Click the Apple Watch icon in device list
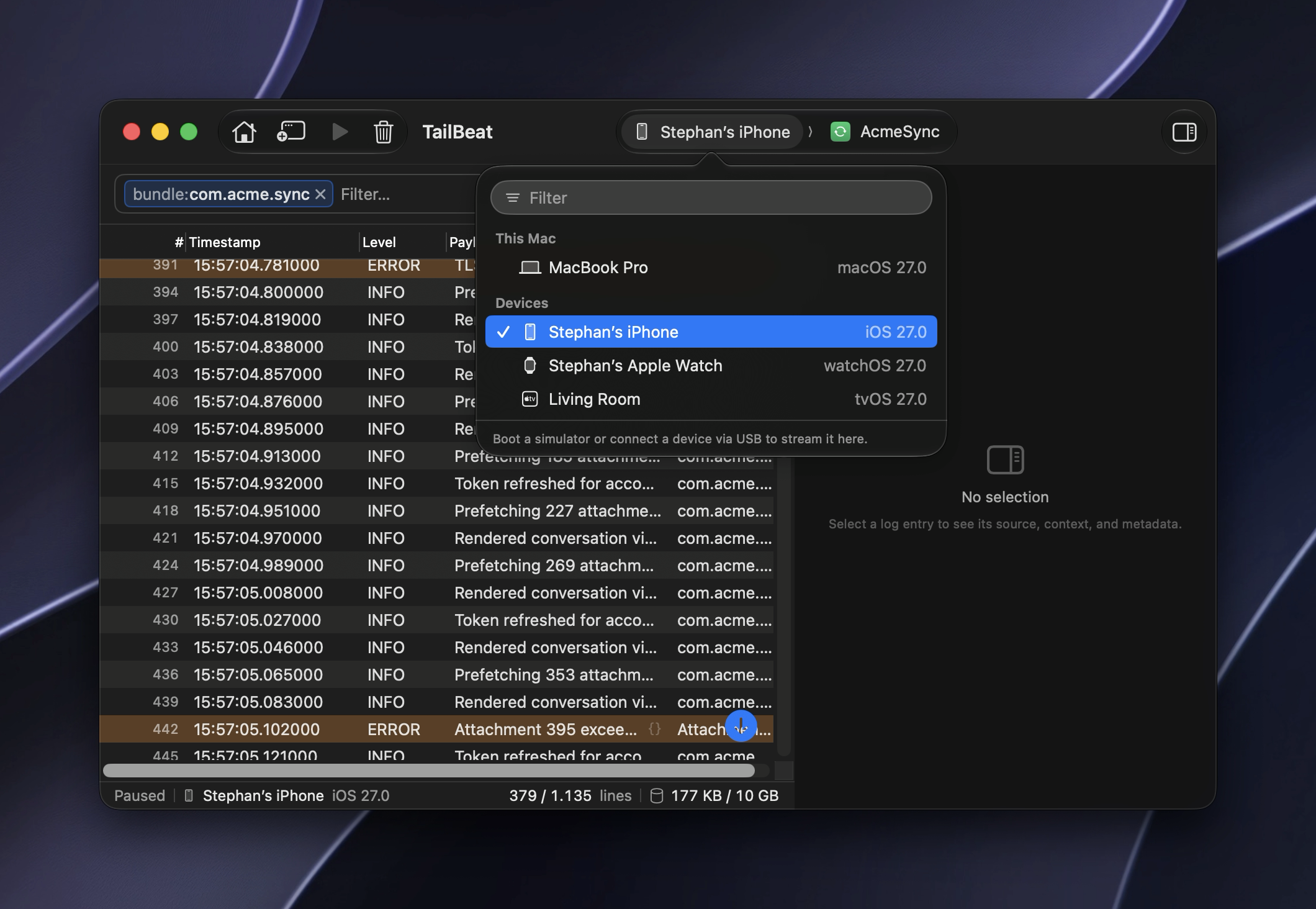Viewport: 1316px width, 909px height. [530, 365]
